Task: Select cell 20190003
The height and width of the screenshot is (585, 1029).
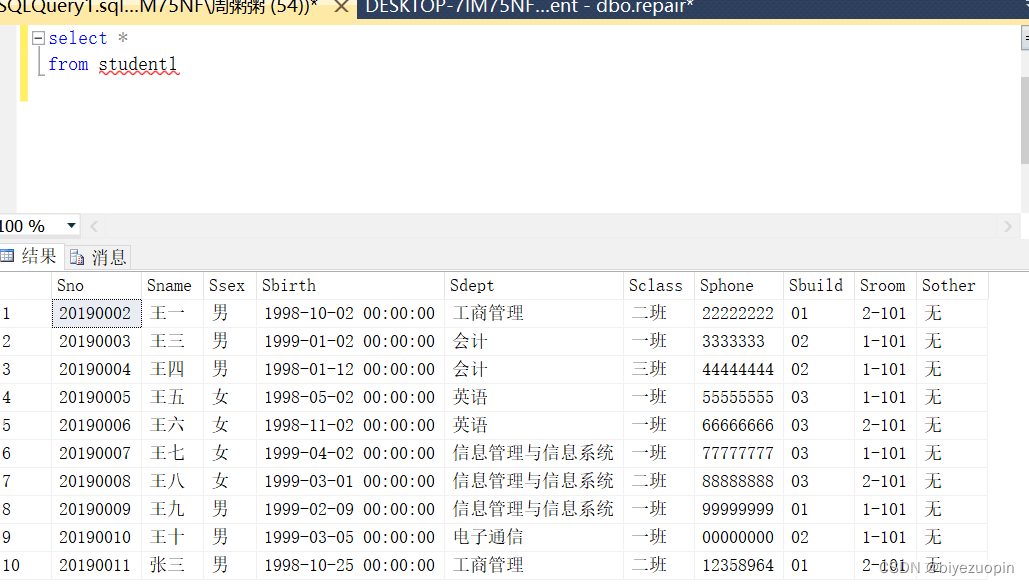Action: 96,341
